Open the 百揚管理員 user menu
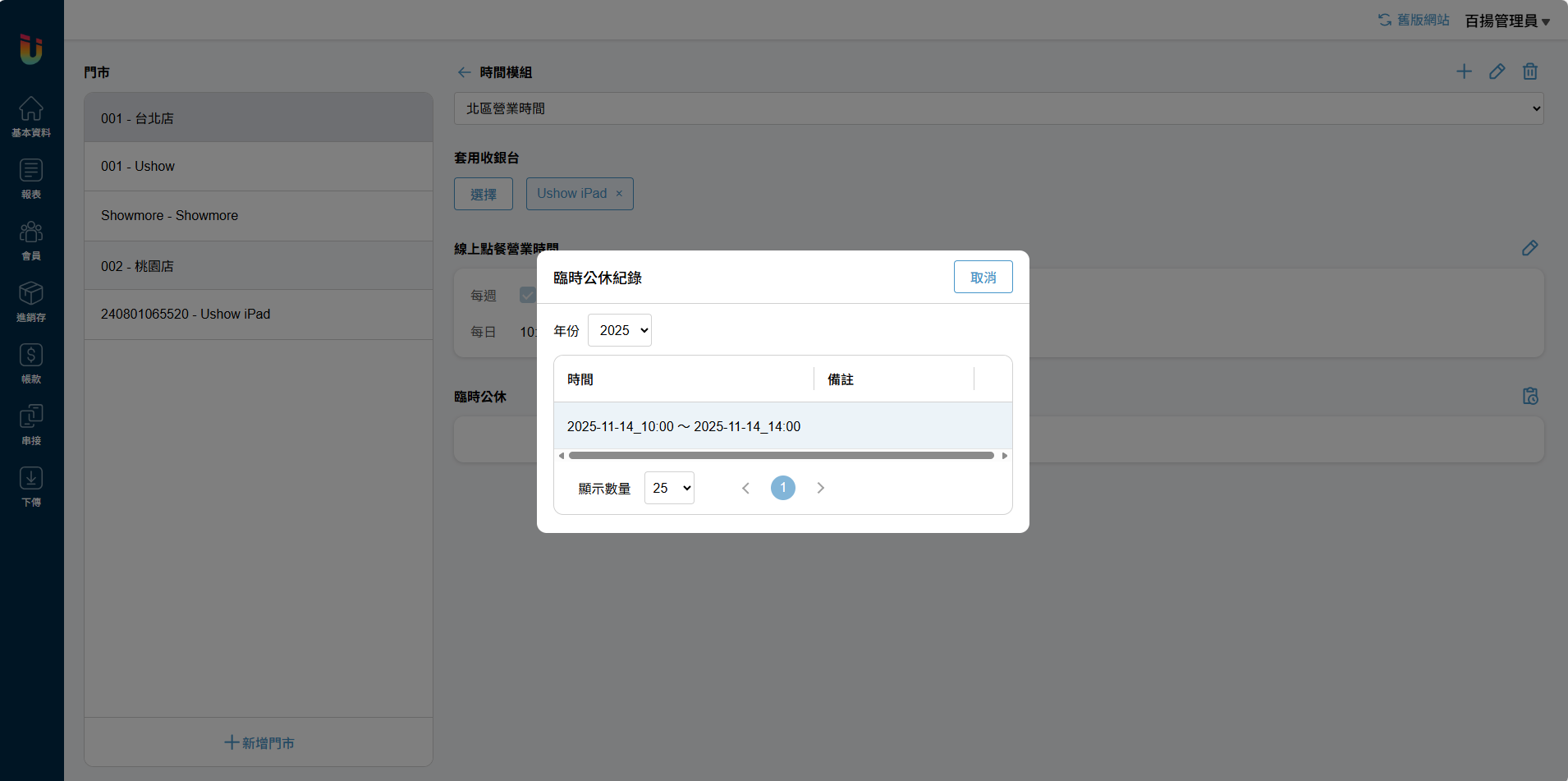1568x781 pixels. [x=1507, y=21]
